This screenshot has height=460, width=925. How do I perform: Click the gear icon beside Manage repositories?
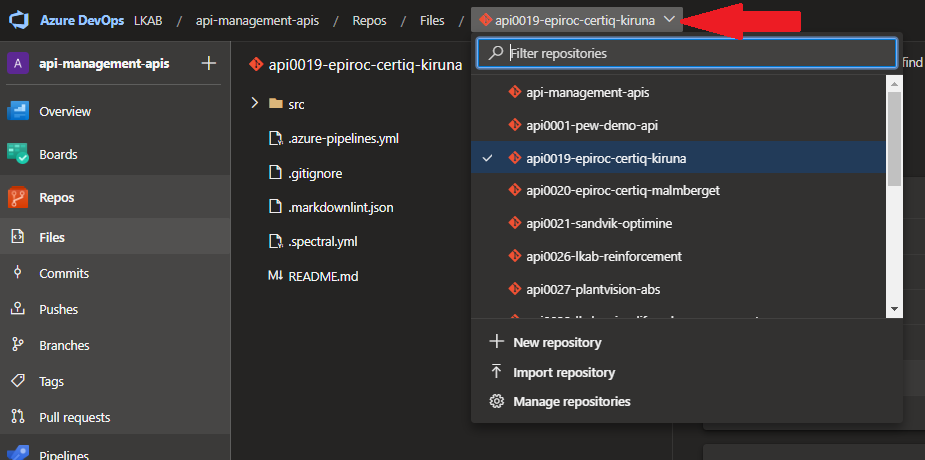497,402
